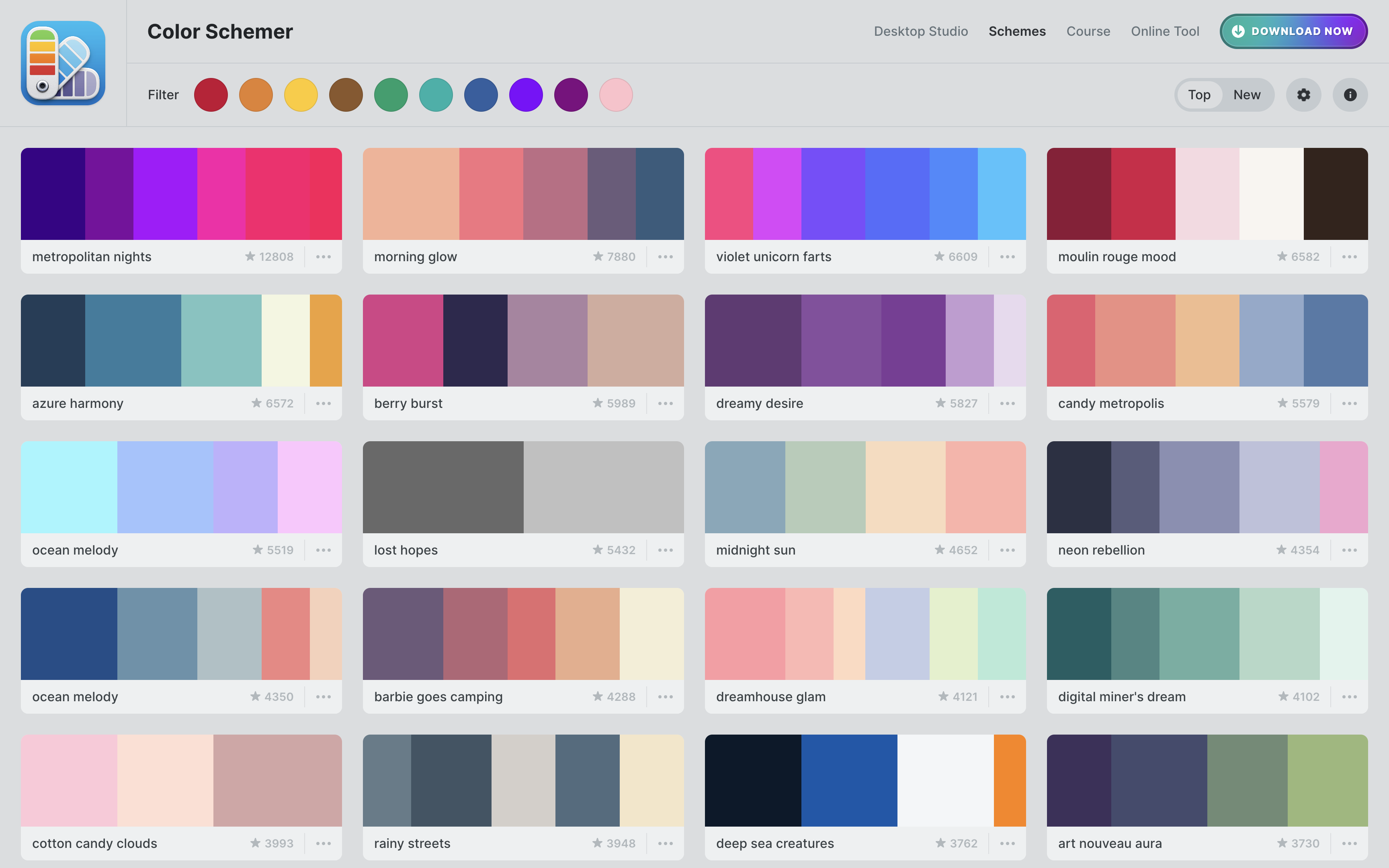Filter schemes by pink color
1389x868 pixels.
coord(616,95)
